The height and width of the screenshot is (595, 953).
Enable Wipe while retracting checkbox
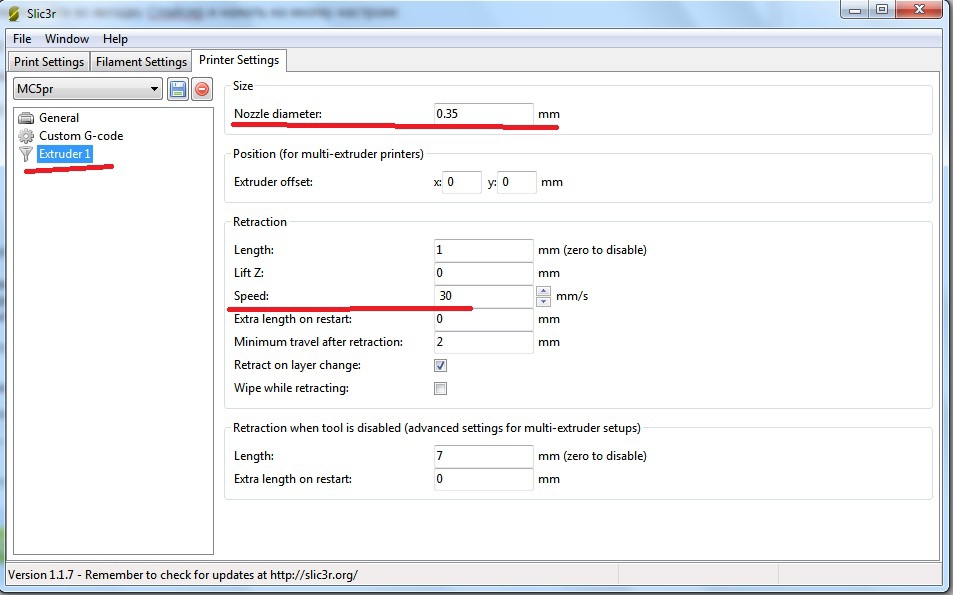point(441,388)
